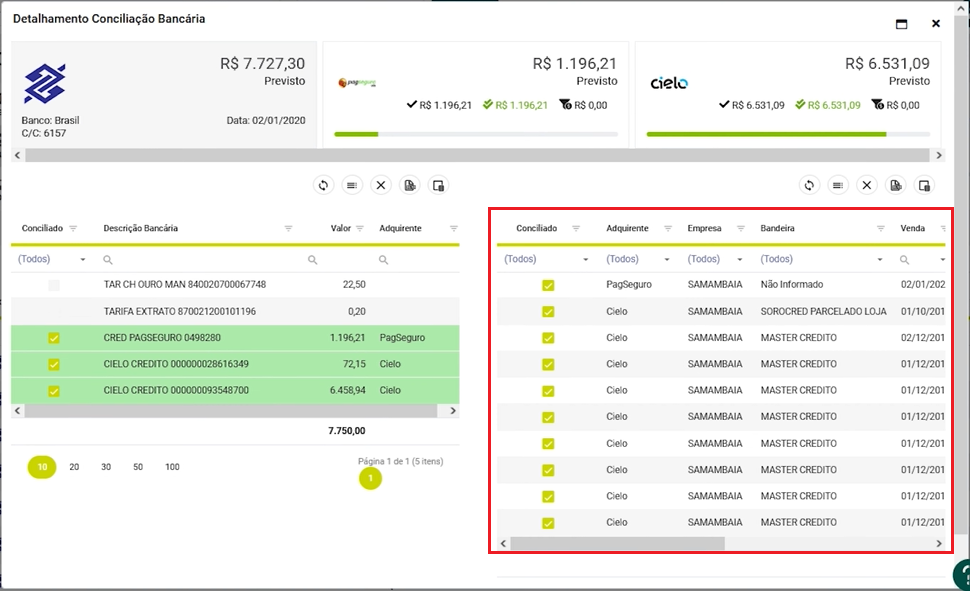This screenshot has height=591, width=970.
Task: Set page size to 20 items
Action: tap(74, 467)
